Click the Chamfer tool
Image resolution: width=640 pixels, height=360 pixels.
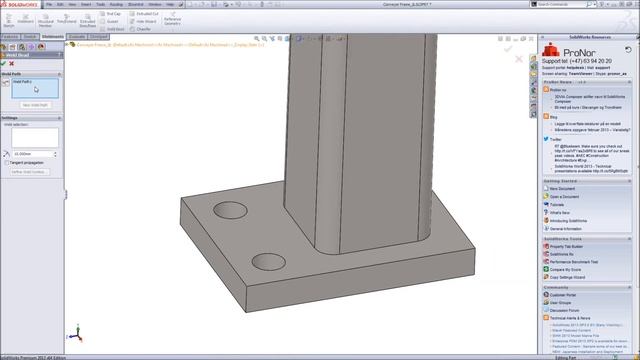(140, 29)
